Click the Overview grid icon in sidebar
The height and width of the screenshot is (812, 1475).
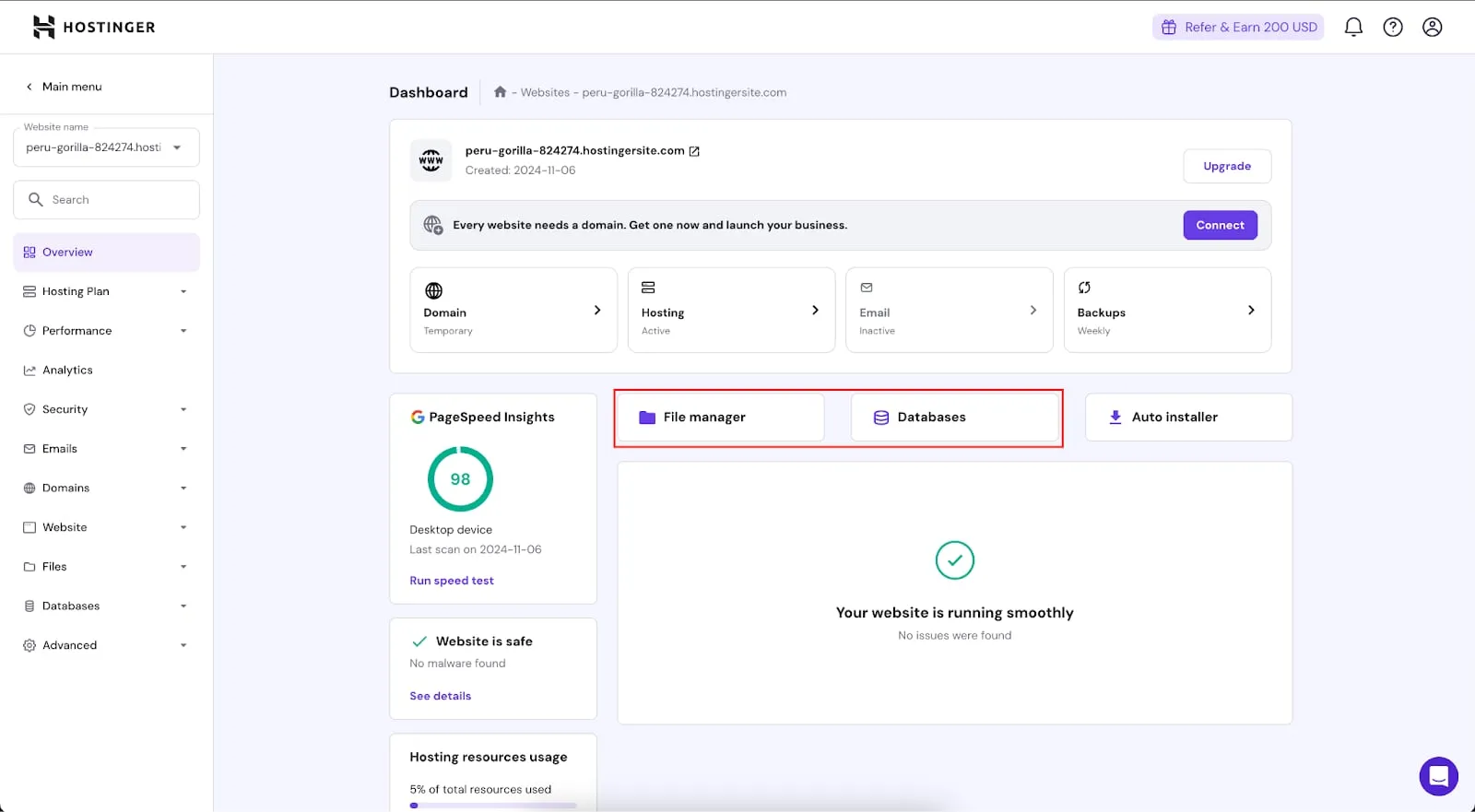pos(29,253)
